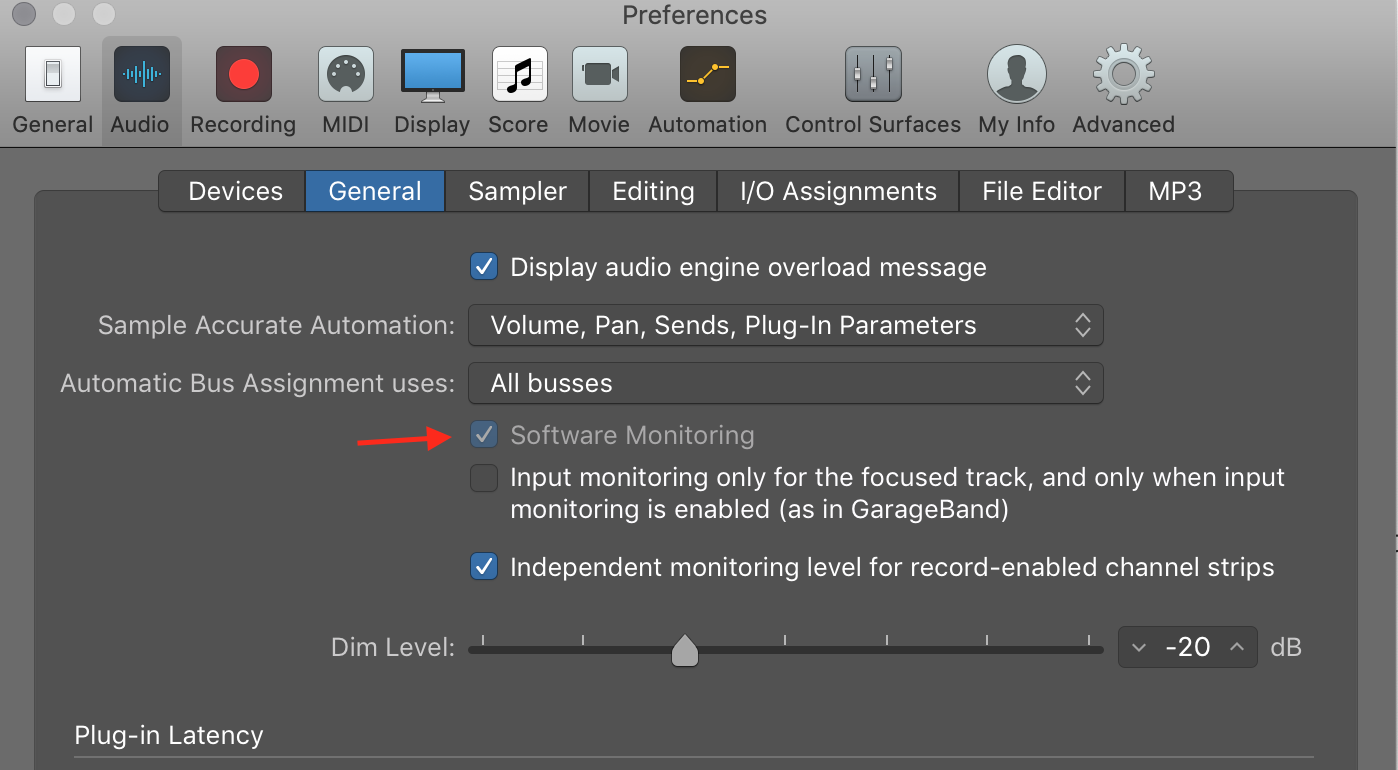Screen dimensions: 1398x770
Task: Switch to the Devices tab
Action: click(235, 191)
